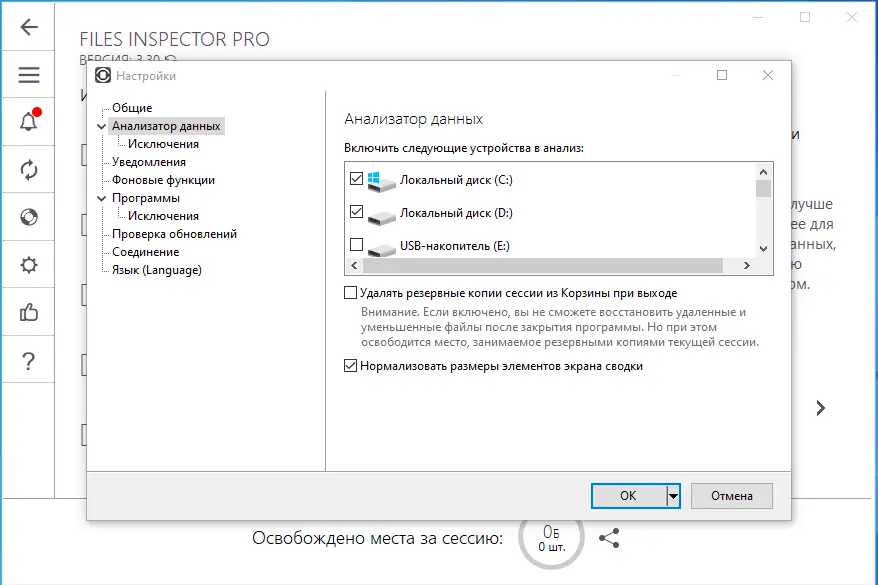Screen dimensions: 878x585
Task: Select Уведомления settings section
Action: (149, 162)
